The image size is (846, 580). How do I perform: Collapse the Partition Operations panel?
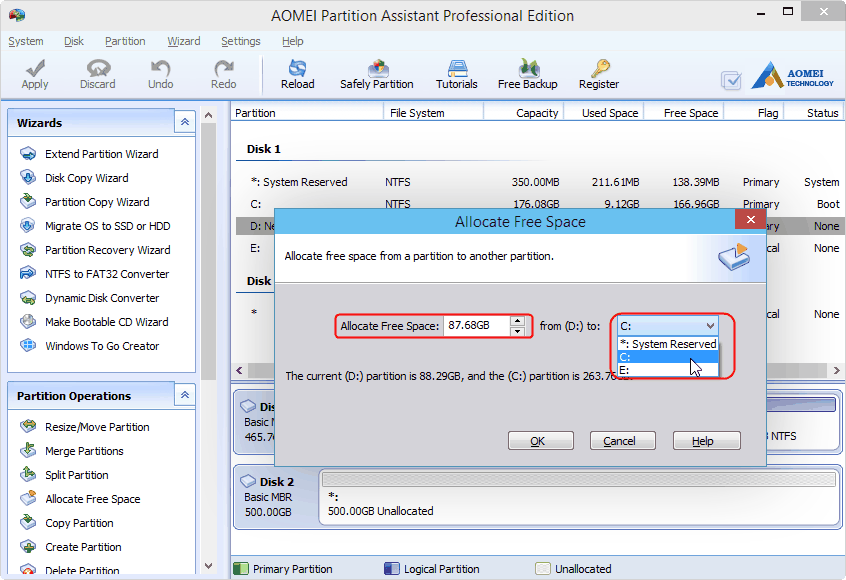(185, 395)
